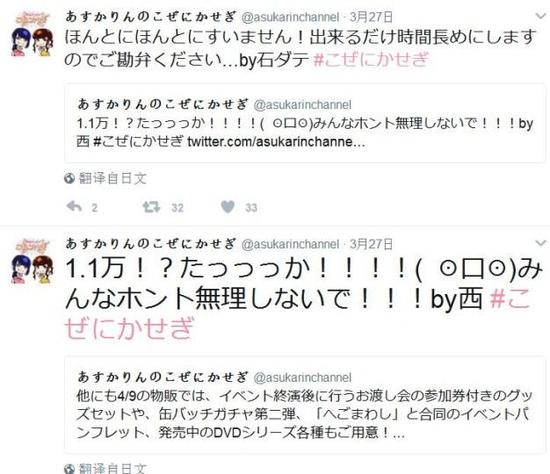Click globe icon beside second tweet's translation label
The image size is (550, 474).
point(69,469)
